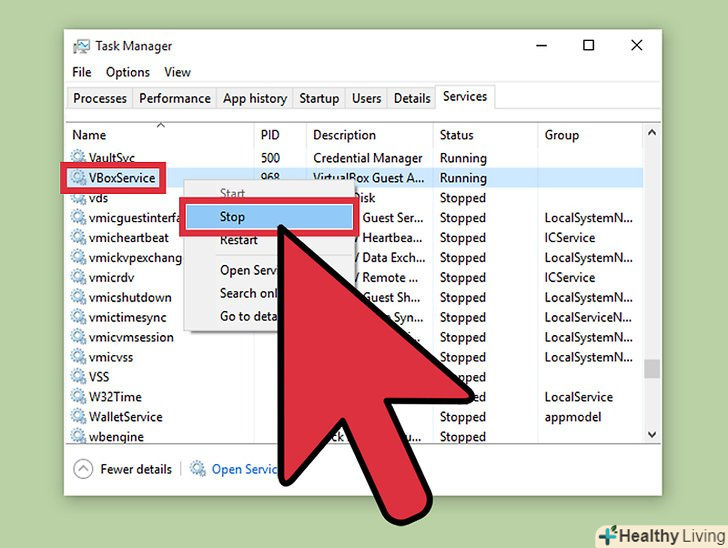Click the VBoxService gear icon
Viewport: 728px width, 548px height.
pos(78,178)
